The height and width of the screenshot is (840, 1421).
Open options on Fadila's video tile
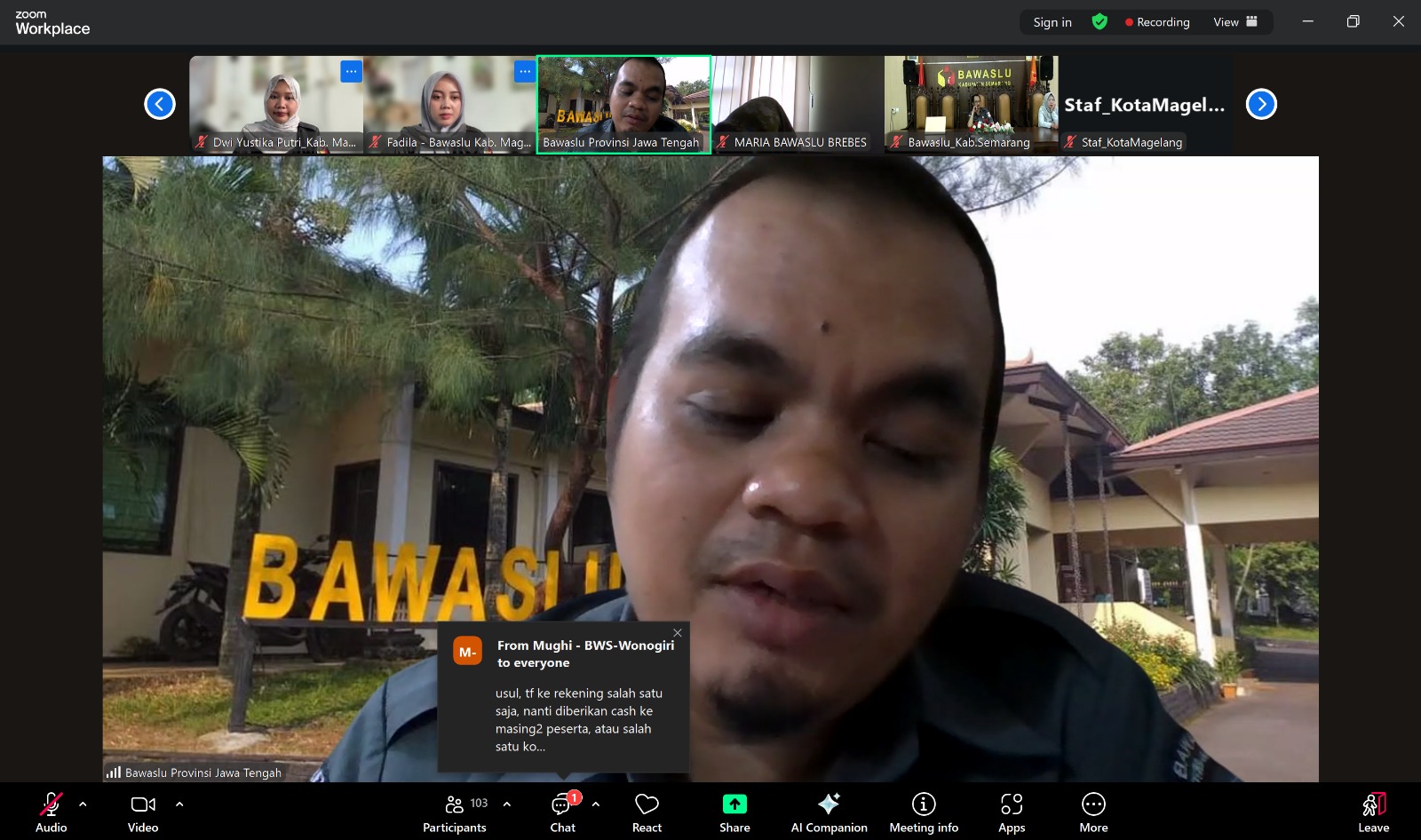(x=525, y=71)
